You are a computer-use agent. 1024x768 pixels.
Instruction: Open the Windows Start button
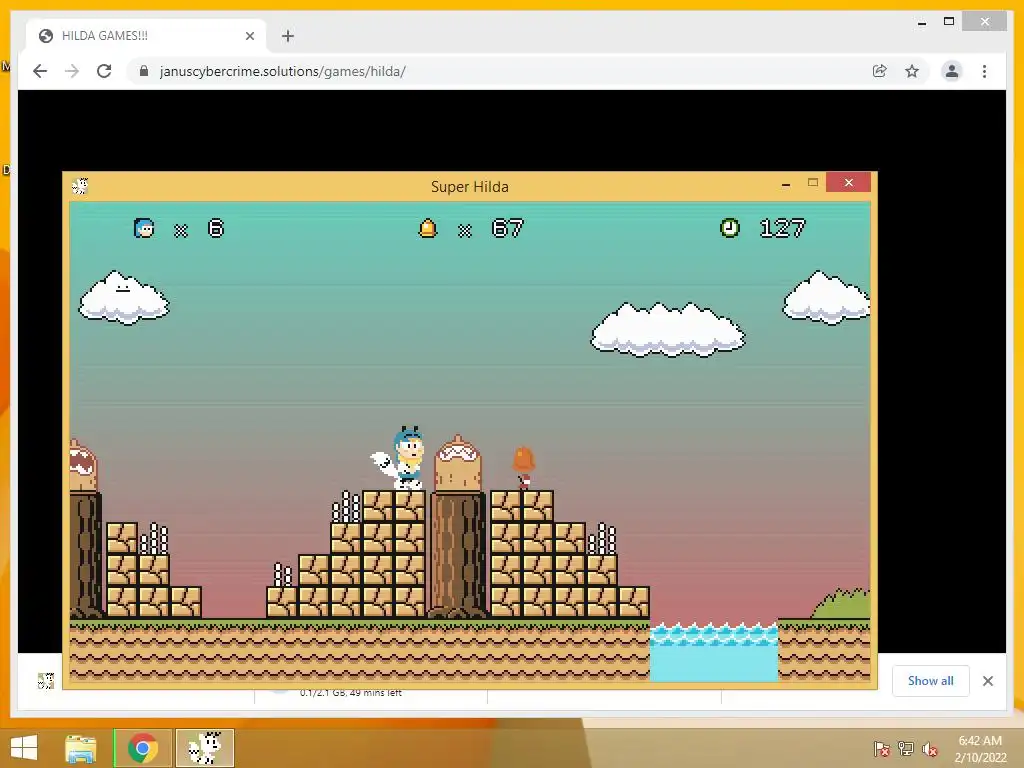click(24, 748)
